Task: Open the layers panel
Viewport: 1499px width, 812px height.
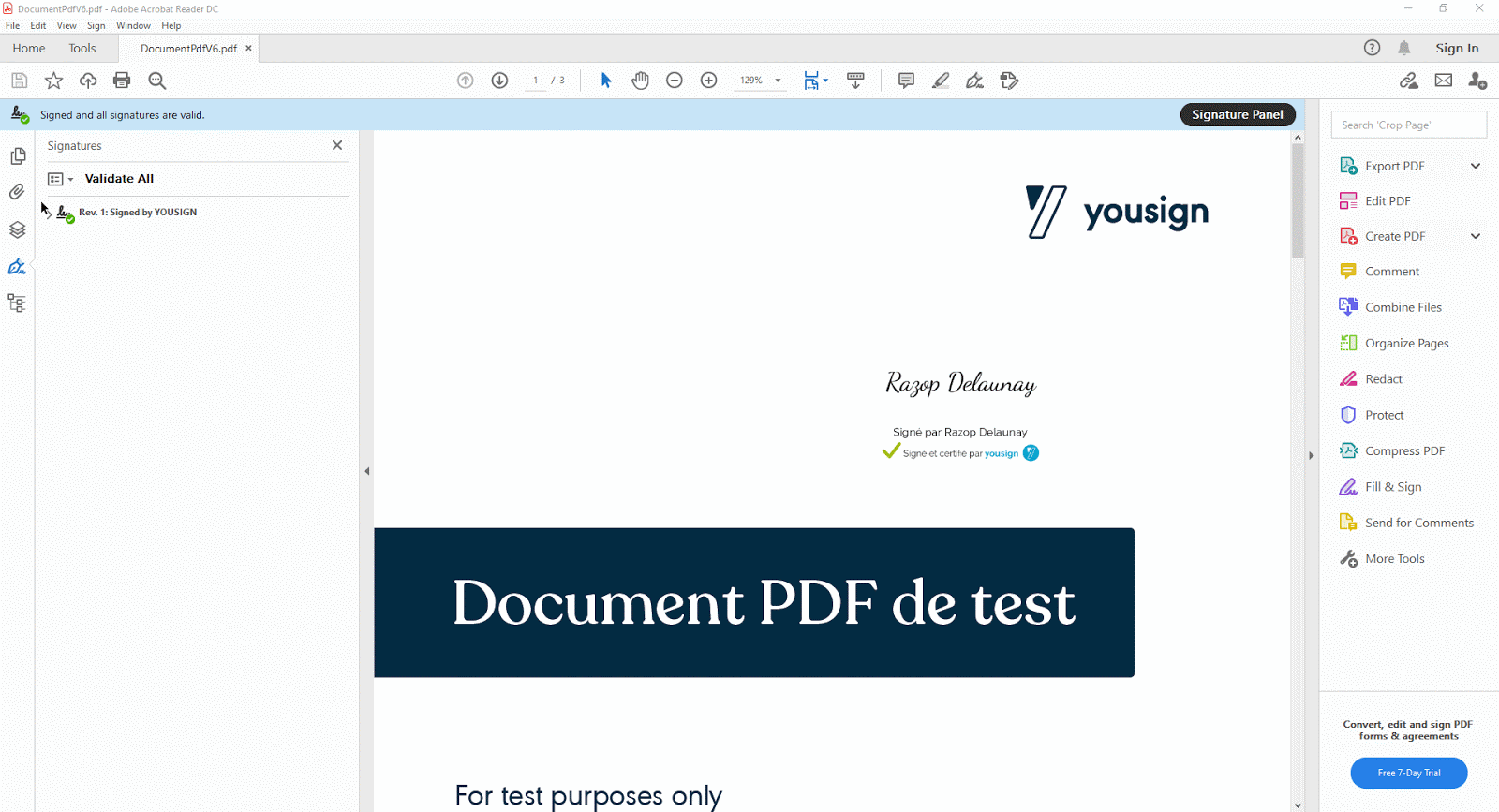Action: 17,229
